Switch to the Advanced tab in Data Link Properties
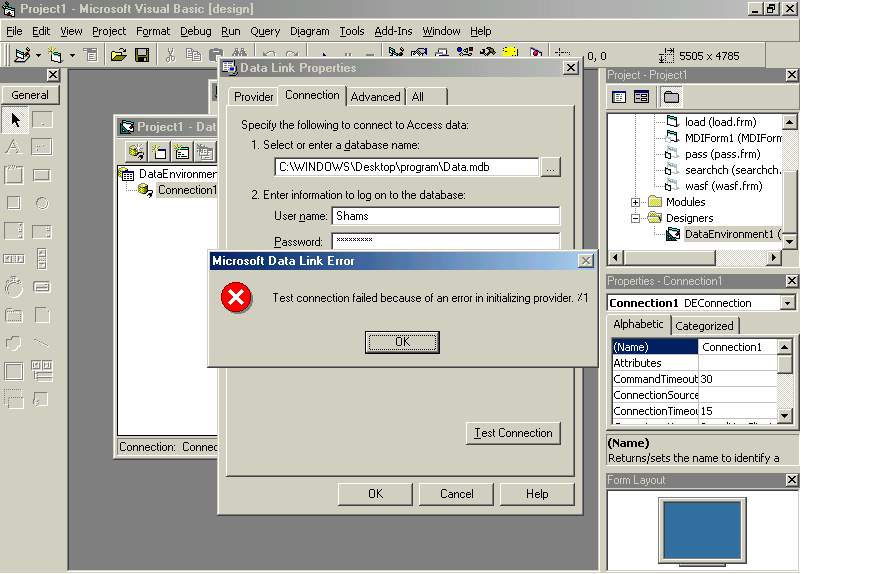Screen dimensions: 884x574 point(375,96)
